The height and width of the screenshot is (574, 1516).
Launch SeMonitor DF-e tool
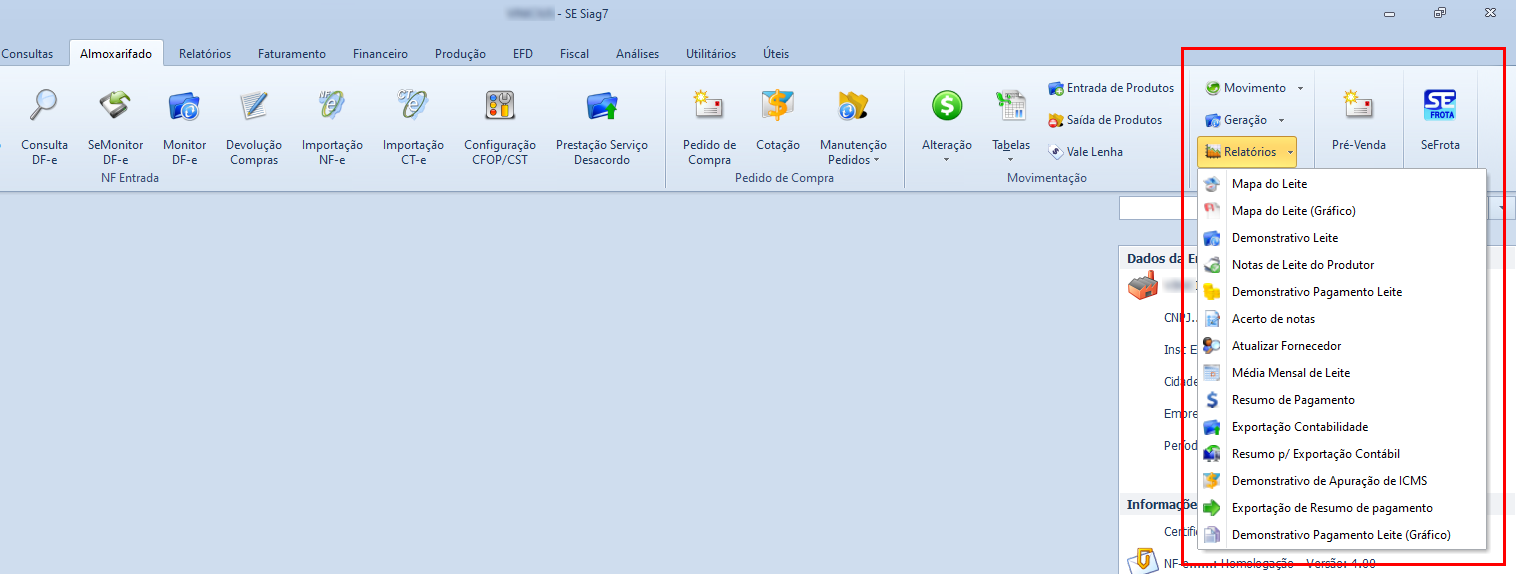pyautogui.click(x=115, y=105)
